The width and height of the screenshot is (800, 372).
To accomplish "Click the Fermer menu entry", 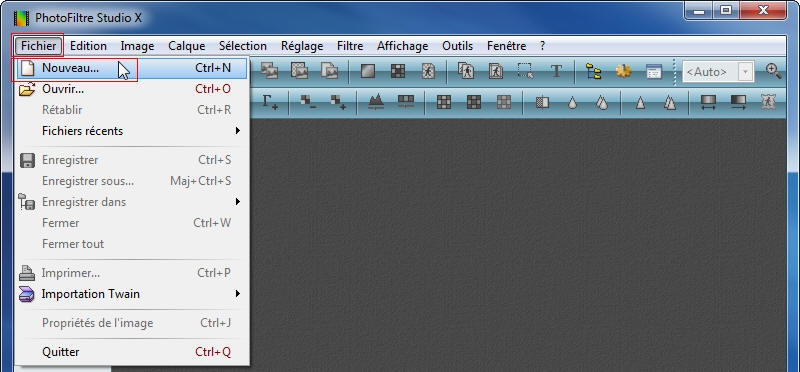I will coord(132,223).
